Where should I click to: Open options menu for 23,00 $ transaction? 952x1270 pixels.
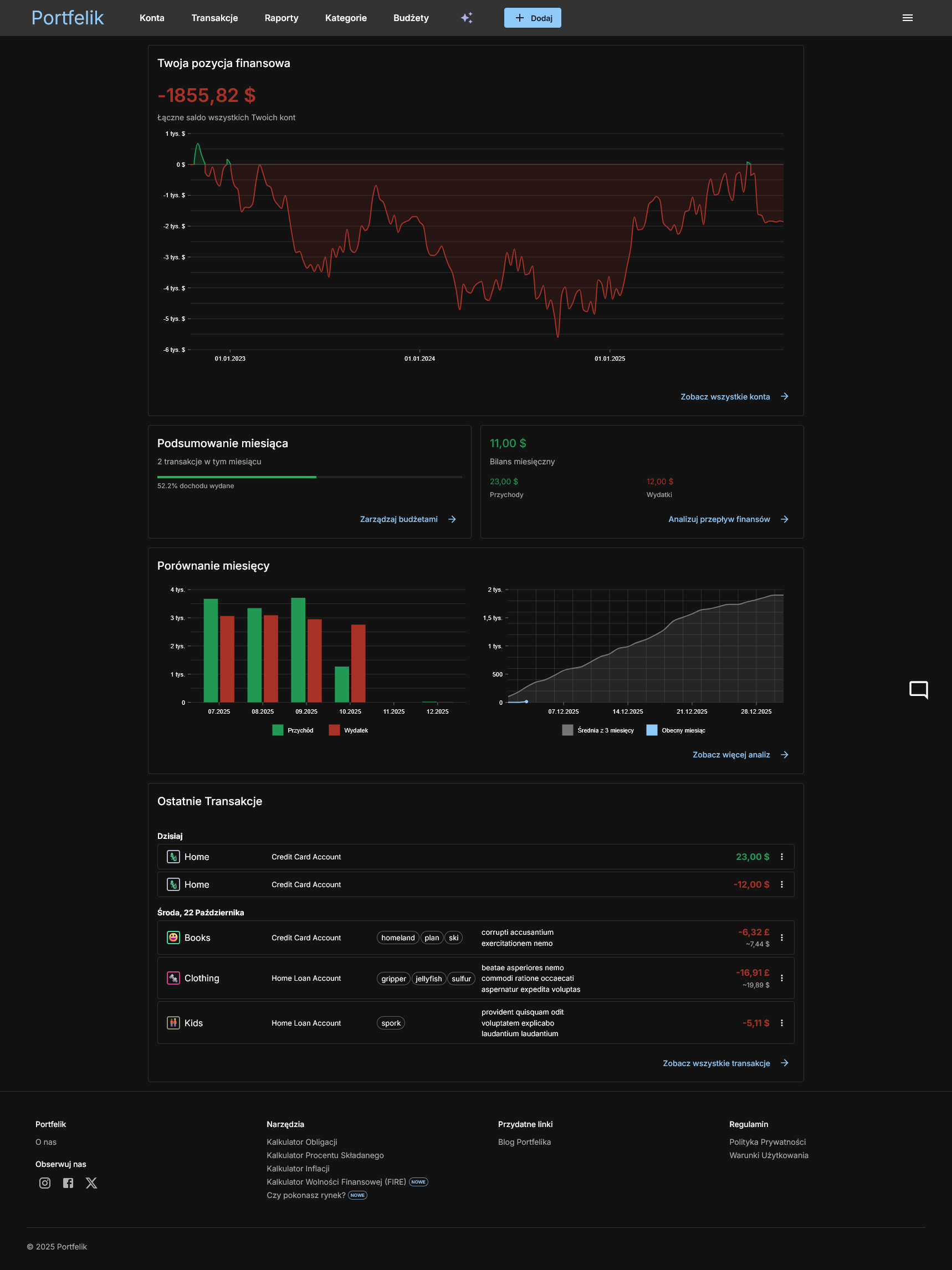(x=781, y=857)
